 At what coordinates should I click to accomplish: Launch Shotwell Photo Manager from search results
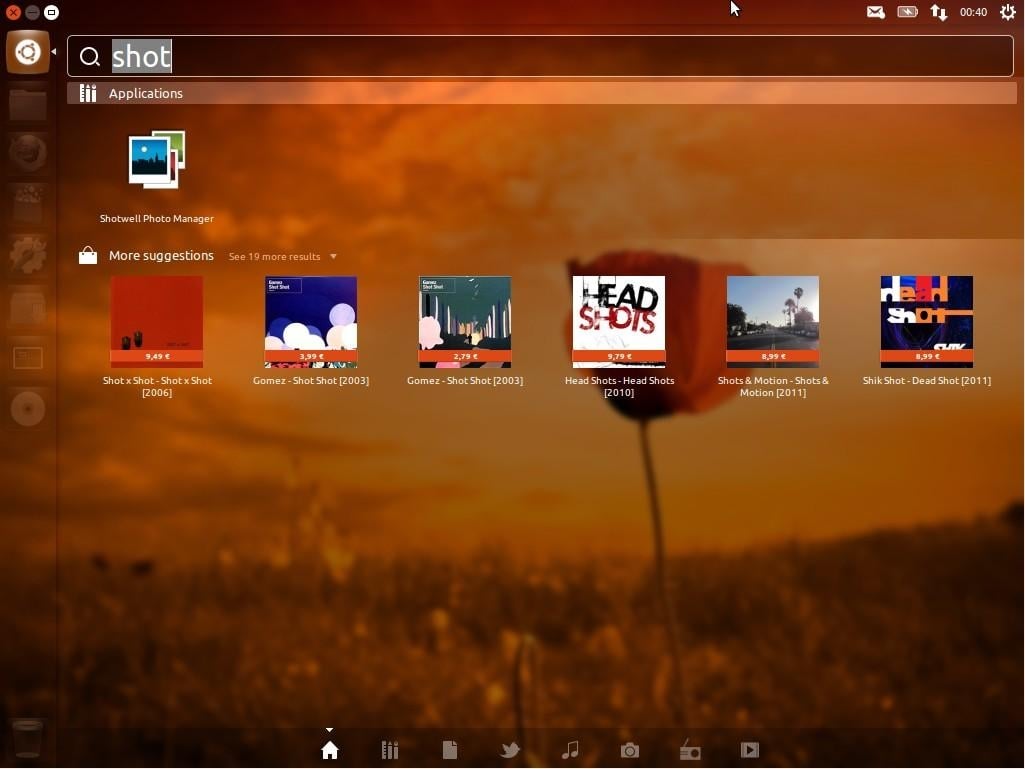pyautogui.click(x=157, y=160)
